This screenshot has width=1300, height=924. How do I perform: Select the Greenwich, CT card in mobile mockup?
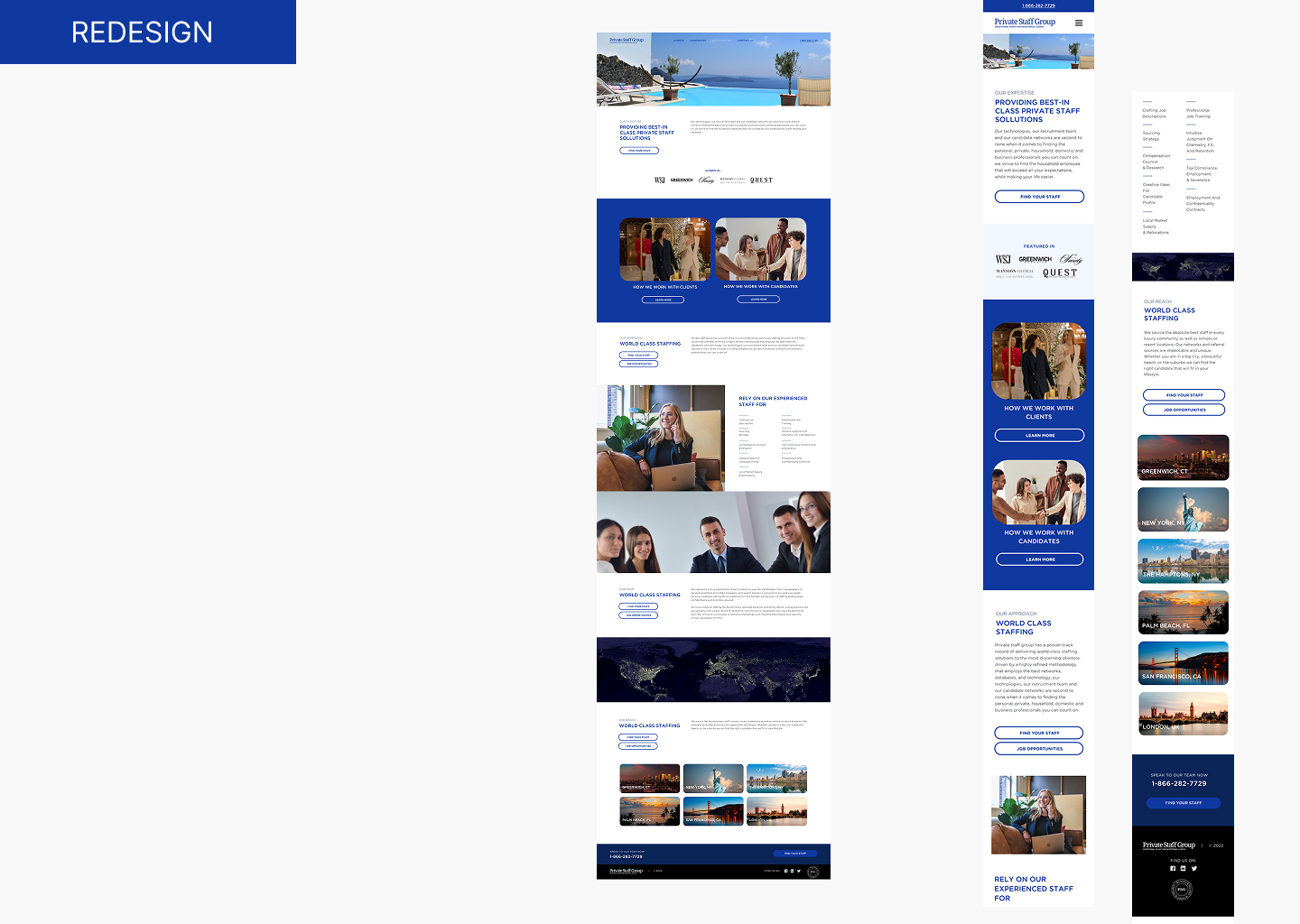[1184, 457]
